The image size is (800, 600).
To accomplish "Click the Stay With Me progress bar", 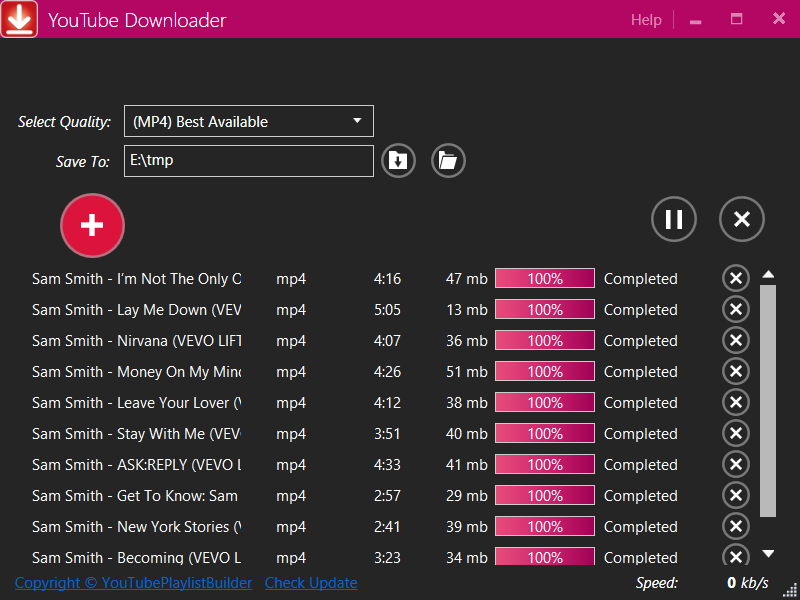I will click(545, 433).
